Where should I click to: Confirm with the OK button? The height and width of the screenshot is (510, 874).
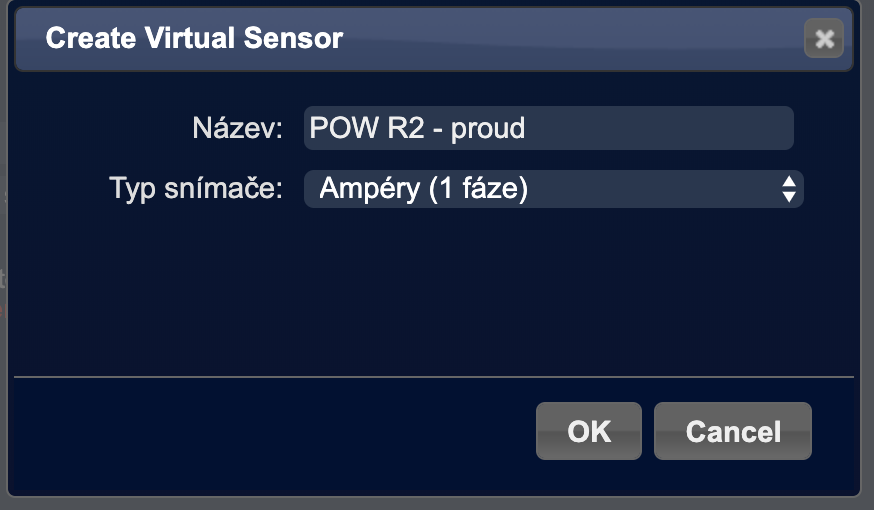coord(588,431)
